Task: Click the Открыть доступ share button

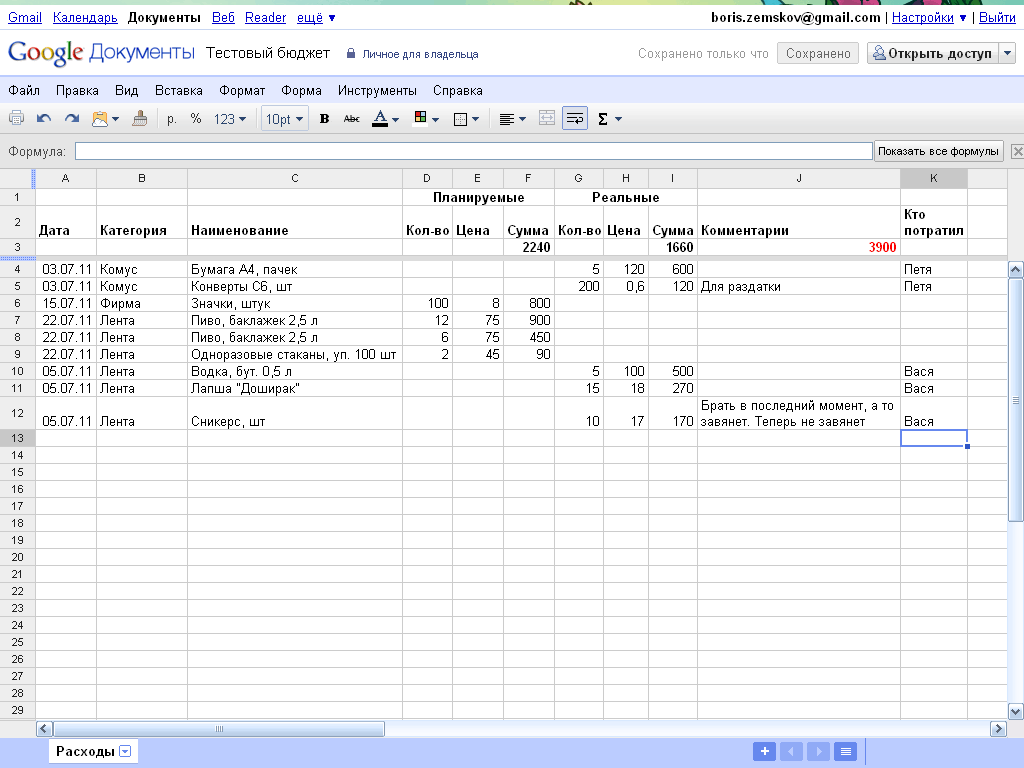Action: [932, 54]
